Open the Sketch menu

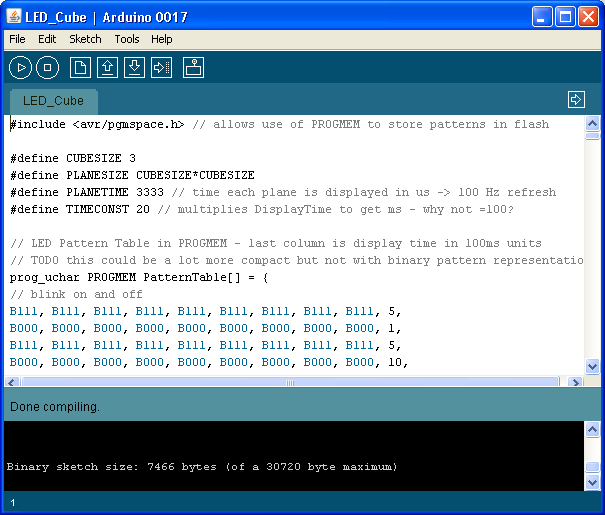(x=85, y=39)
